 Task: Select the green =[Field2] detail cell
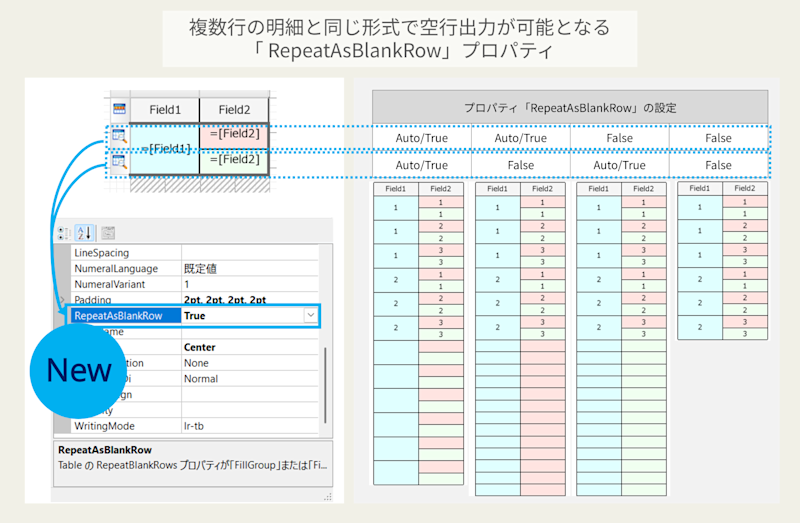point(234,161)
